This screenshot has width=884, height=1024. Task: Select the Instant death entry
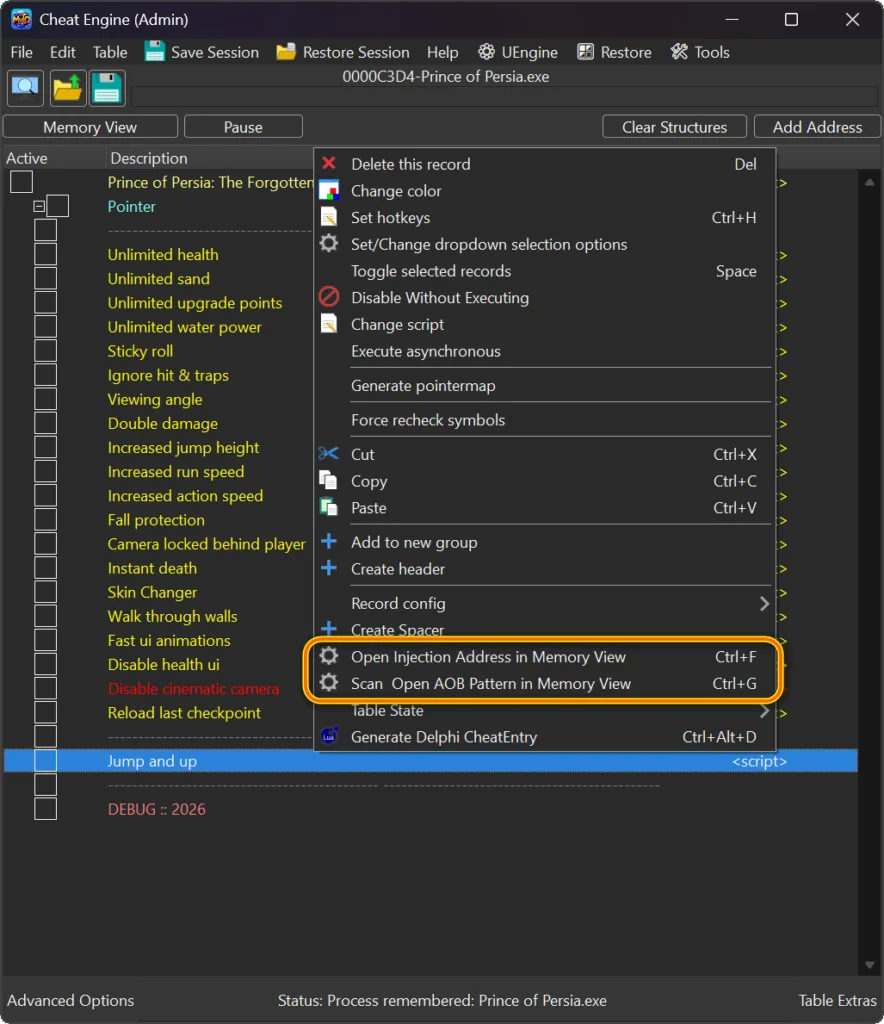coord(152,568)
